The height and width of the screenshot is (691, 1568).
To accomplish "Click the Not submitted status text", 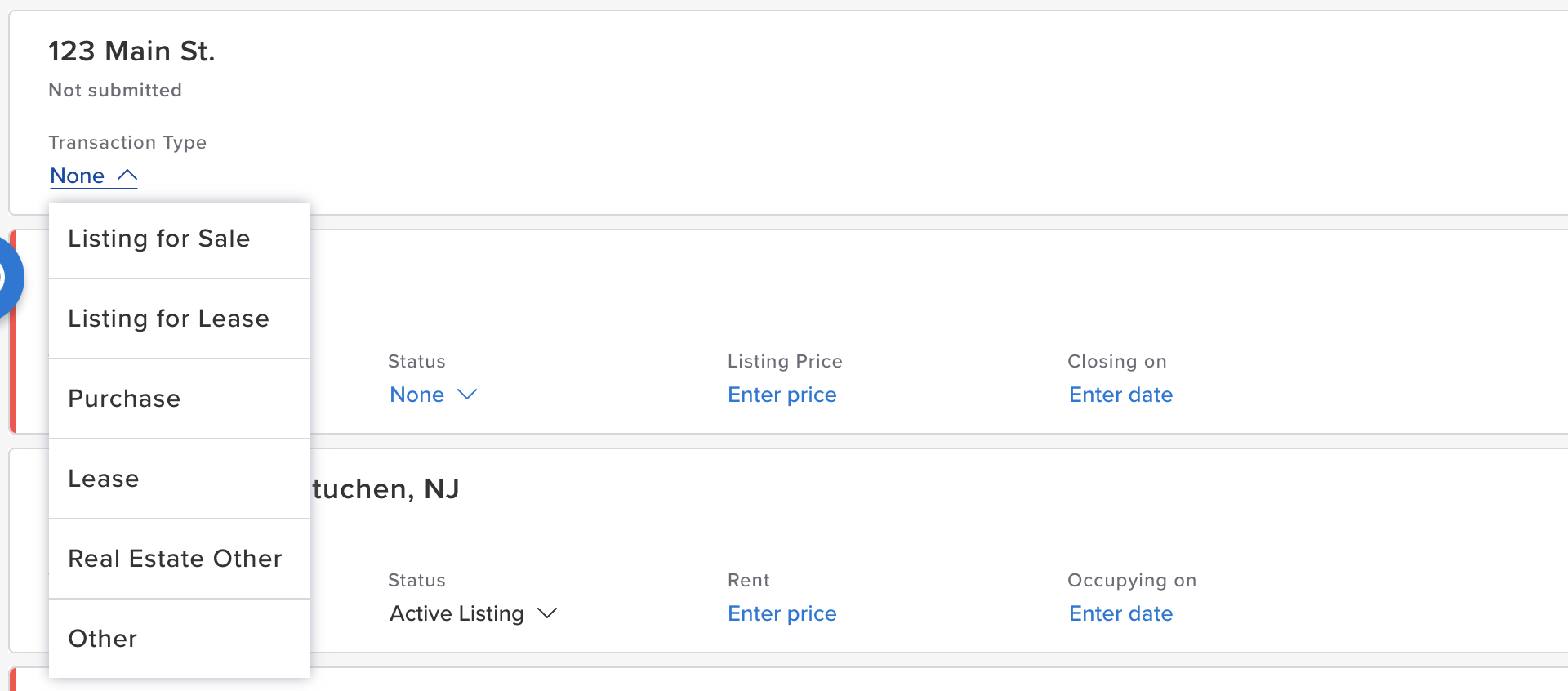I will pyautogui.click(x=115, y=90).
